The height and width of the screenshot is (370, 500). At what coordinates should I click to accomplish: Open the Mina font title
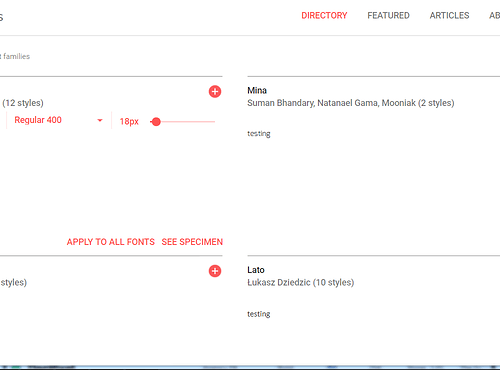[x=257, y=90]
